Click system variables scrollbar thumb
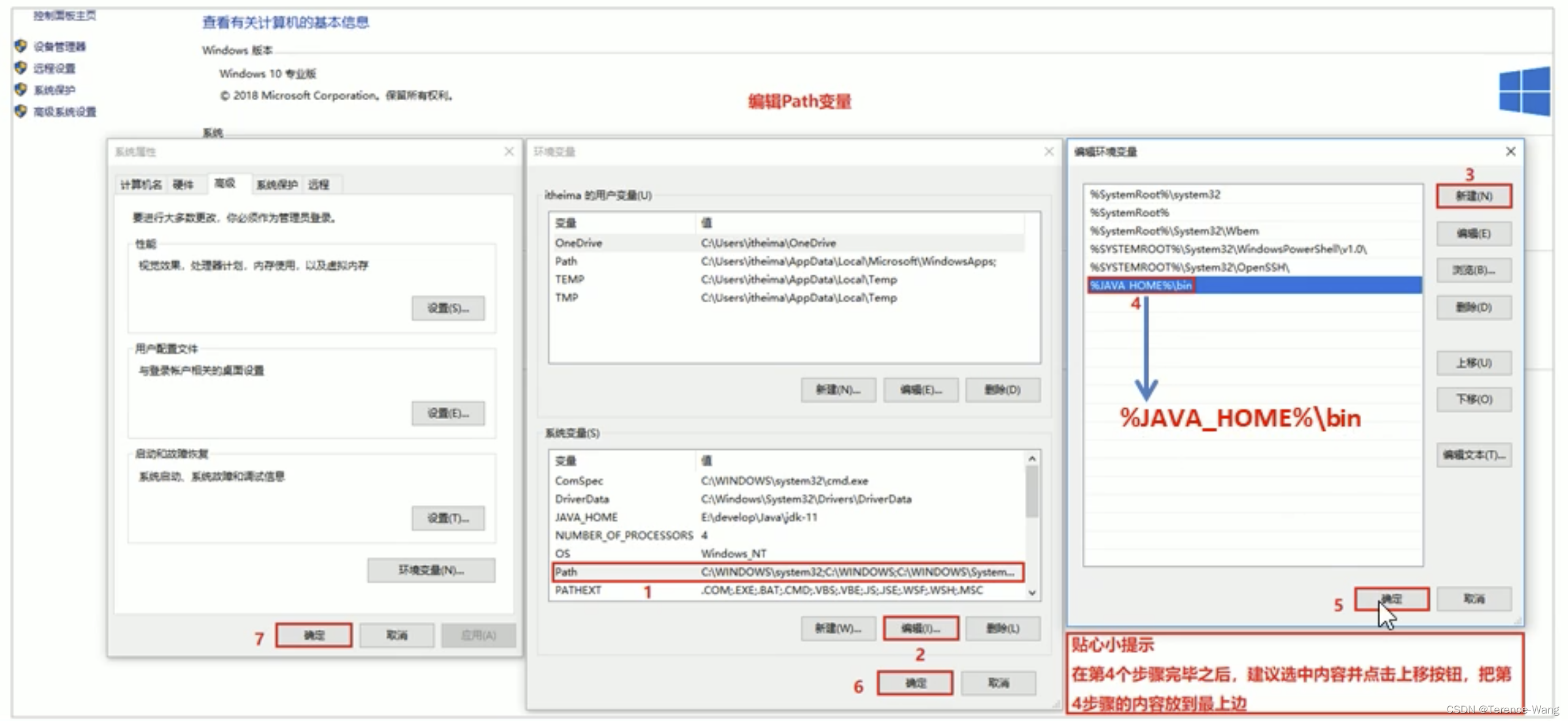 click(x=1032, y=492)
